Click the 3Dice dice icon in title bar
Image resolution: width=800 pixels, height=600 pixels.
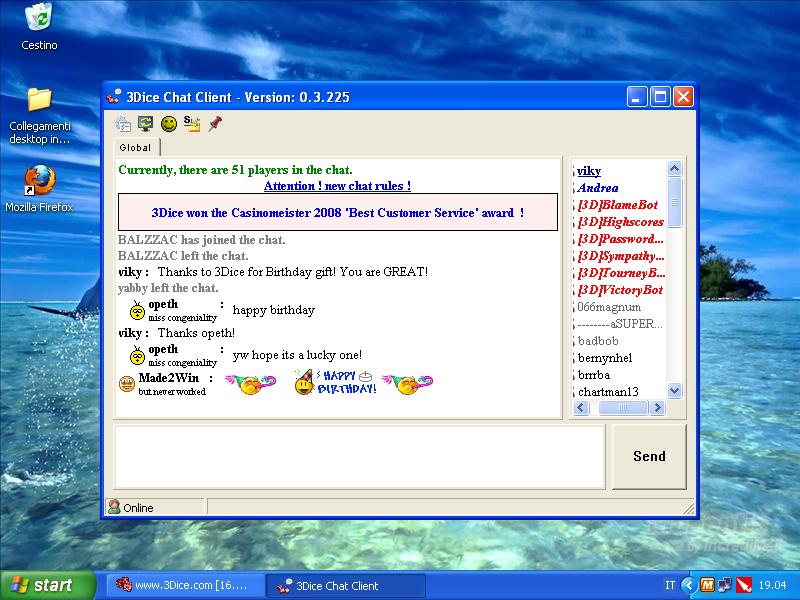[x=114, y=96]
